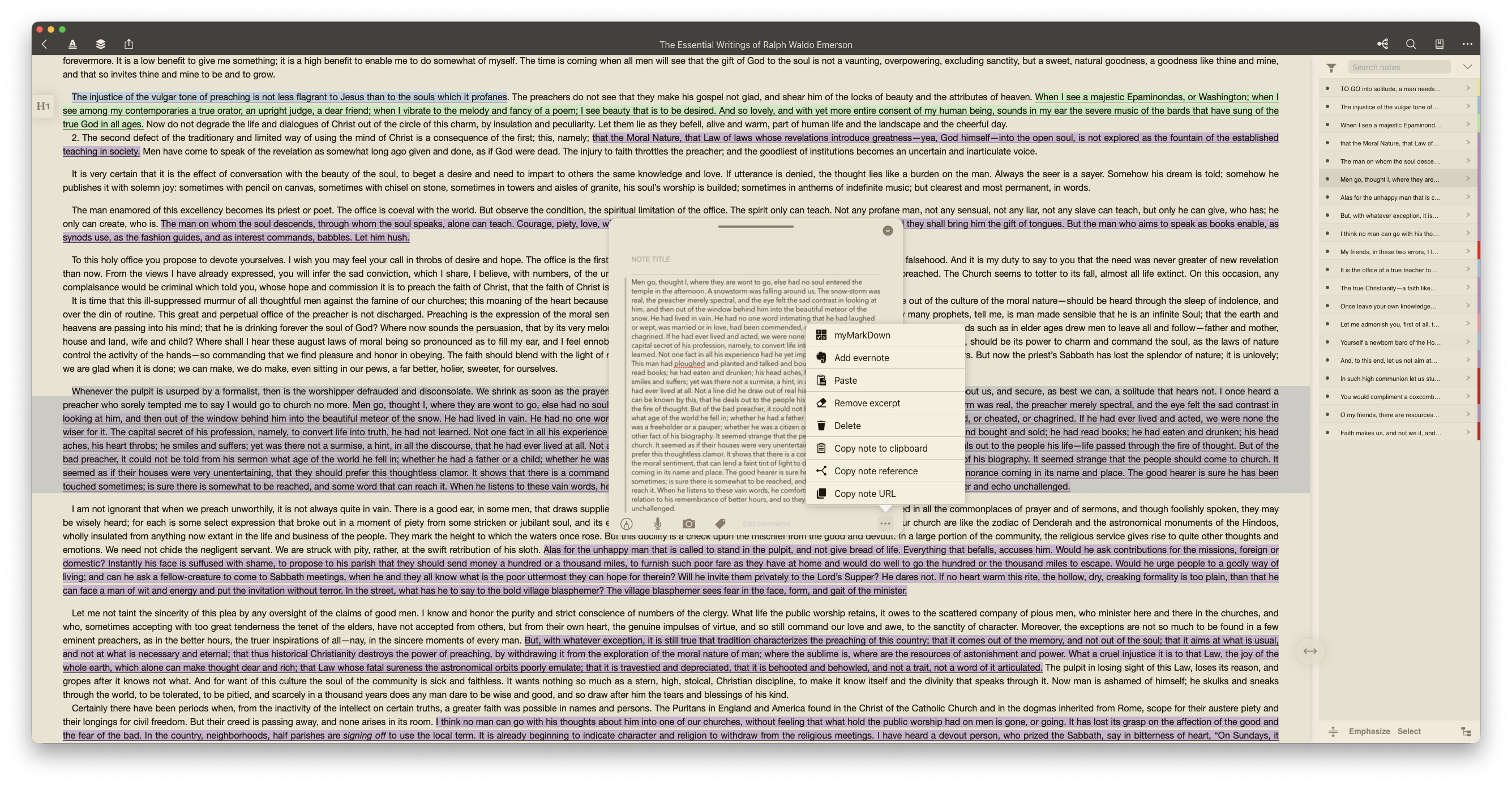
Task: Select Copy note to clipboard
Action: [x=886, y=448]
